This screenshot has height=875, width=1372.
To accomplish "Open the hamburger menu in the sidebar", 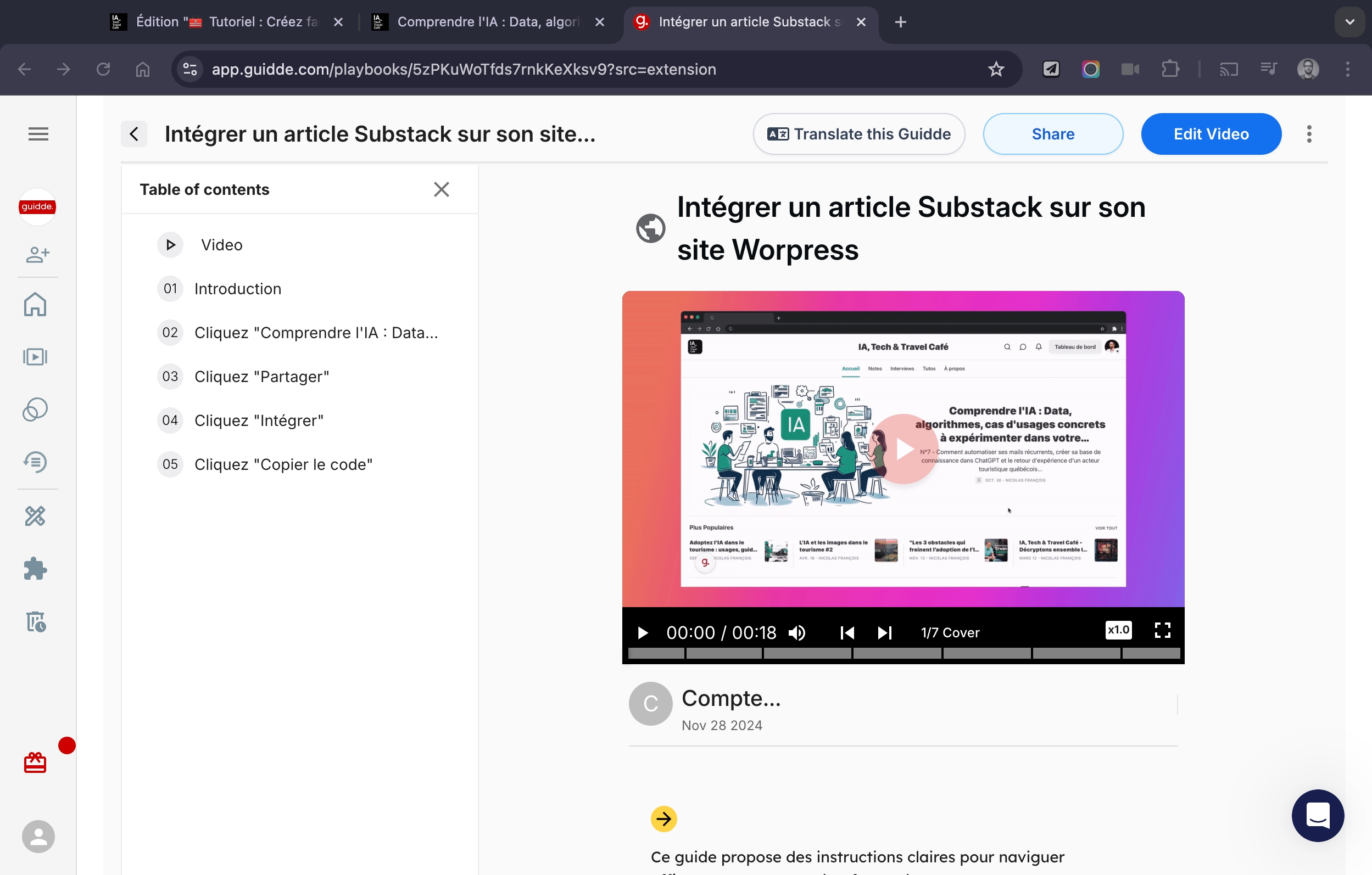I will point(38,134).
